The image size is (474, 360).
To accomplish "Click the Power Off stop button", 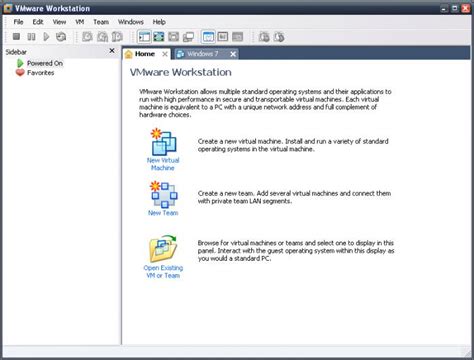I will pos(16,36).
